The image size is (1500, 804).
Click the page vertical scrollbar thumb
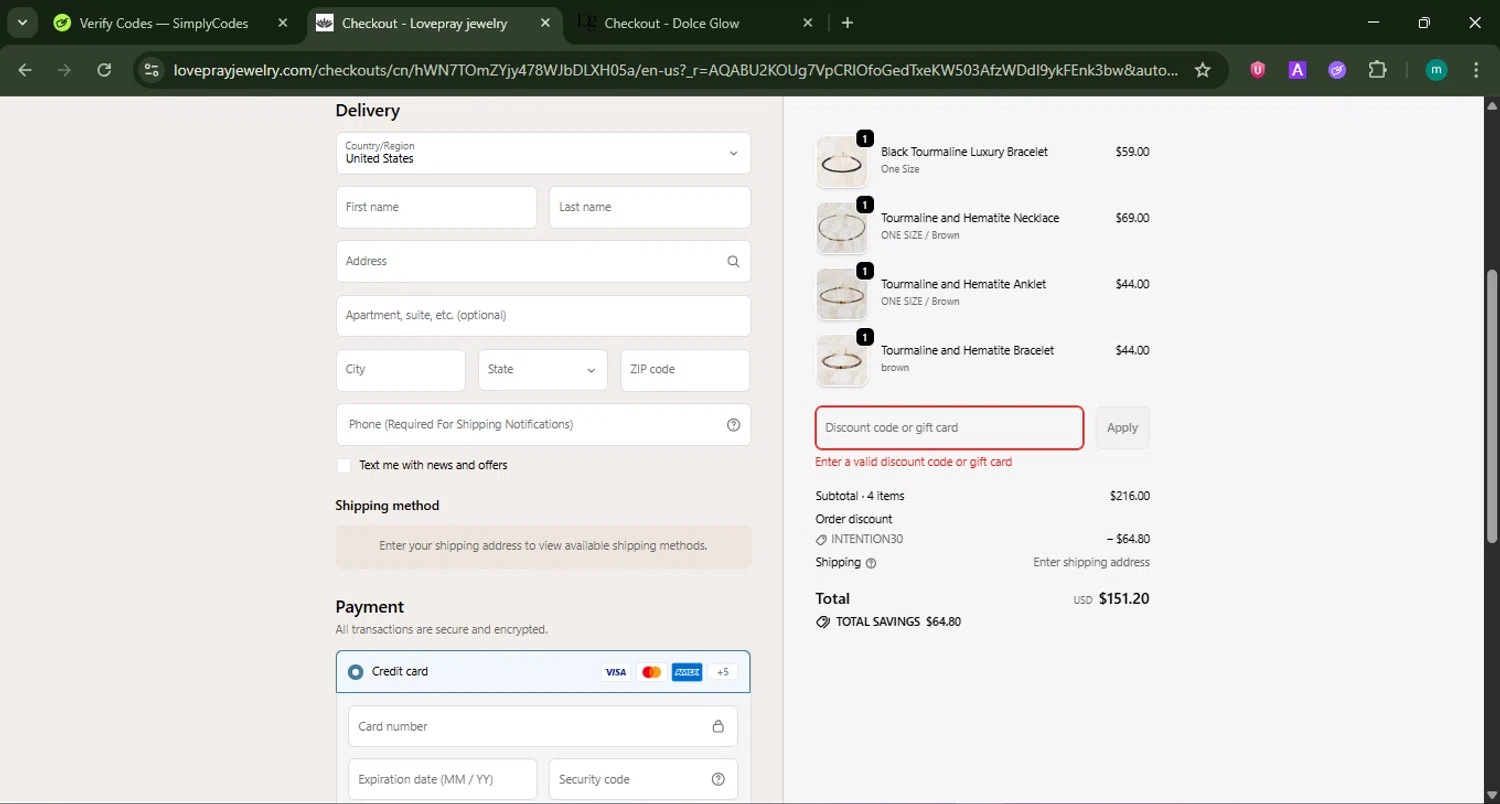pyautogui.click(x=1492, y=406)
